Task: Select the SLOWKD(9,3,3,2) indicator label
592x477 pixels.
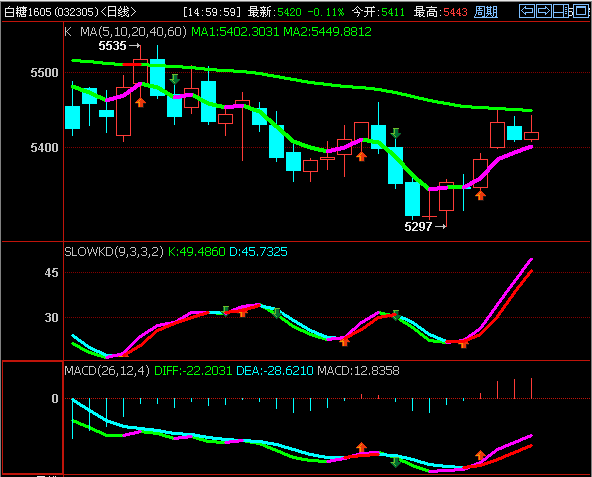Action: click(114, 252)
